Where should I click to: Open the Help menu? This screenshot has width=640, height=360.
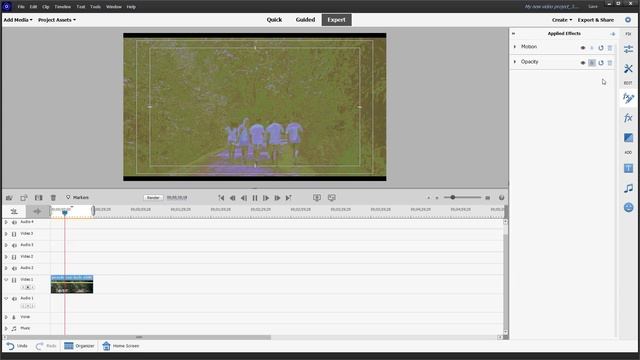click(x=131, y=7)
